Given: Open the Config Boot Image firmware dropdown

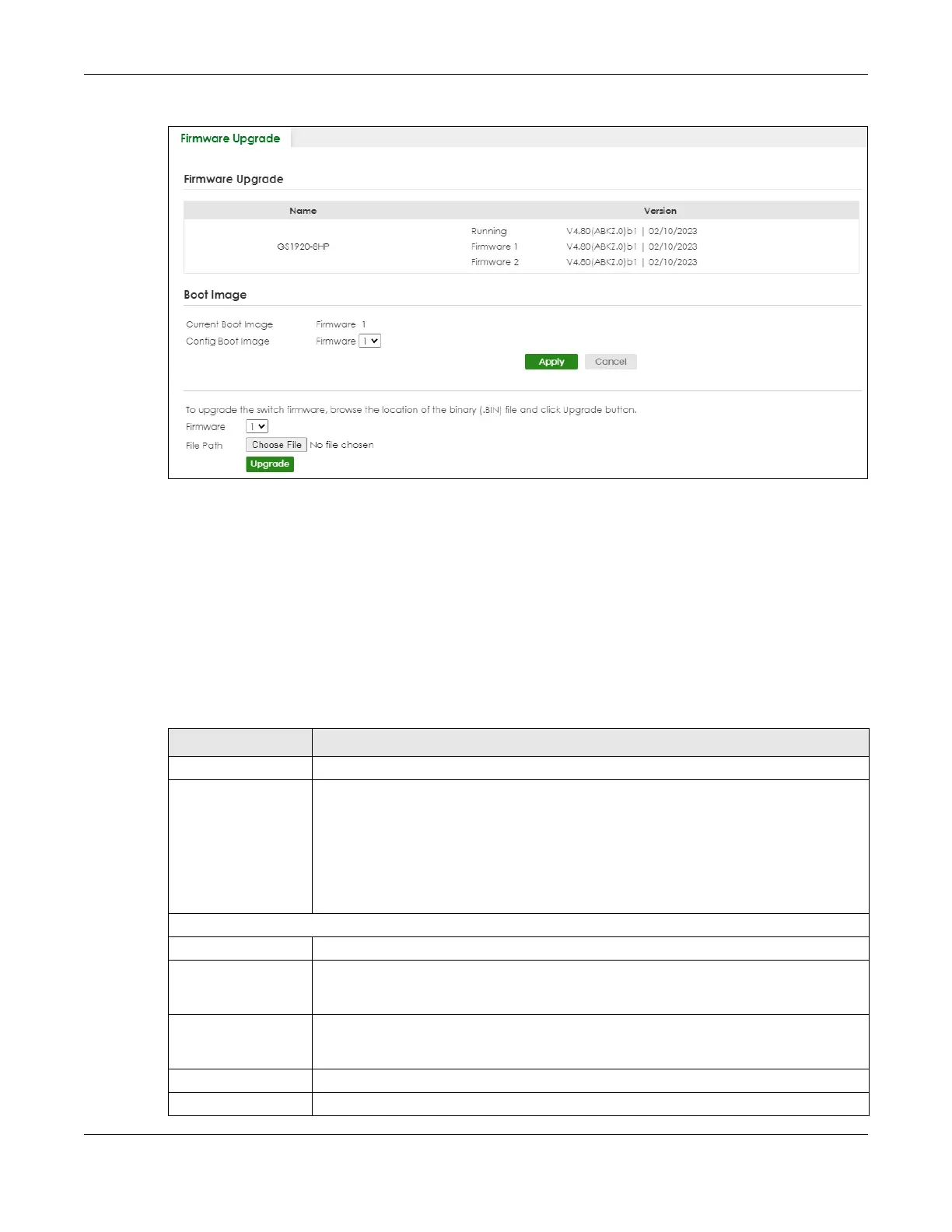Looking at the screenshot, I should (370, 341).
